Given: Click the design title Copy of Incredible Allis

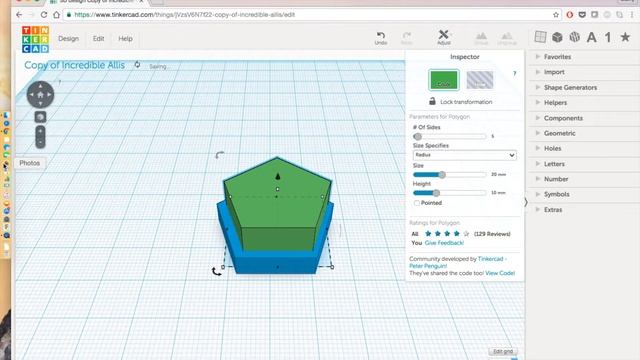Looking at the screenshot, I should [74, 65].
